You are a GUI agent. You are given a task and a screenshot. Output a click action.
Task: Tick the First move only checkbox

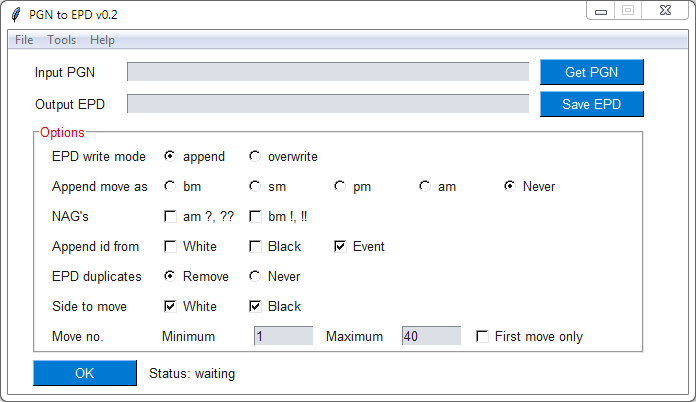(484, 337)
